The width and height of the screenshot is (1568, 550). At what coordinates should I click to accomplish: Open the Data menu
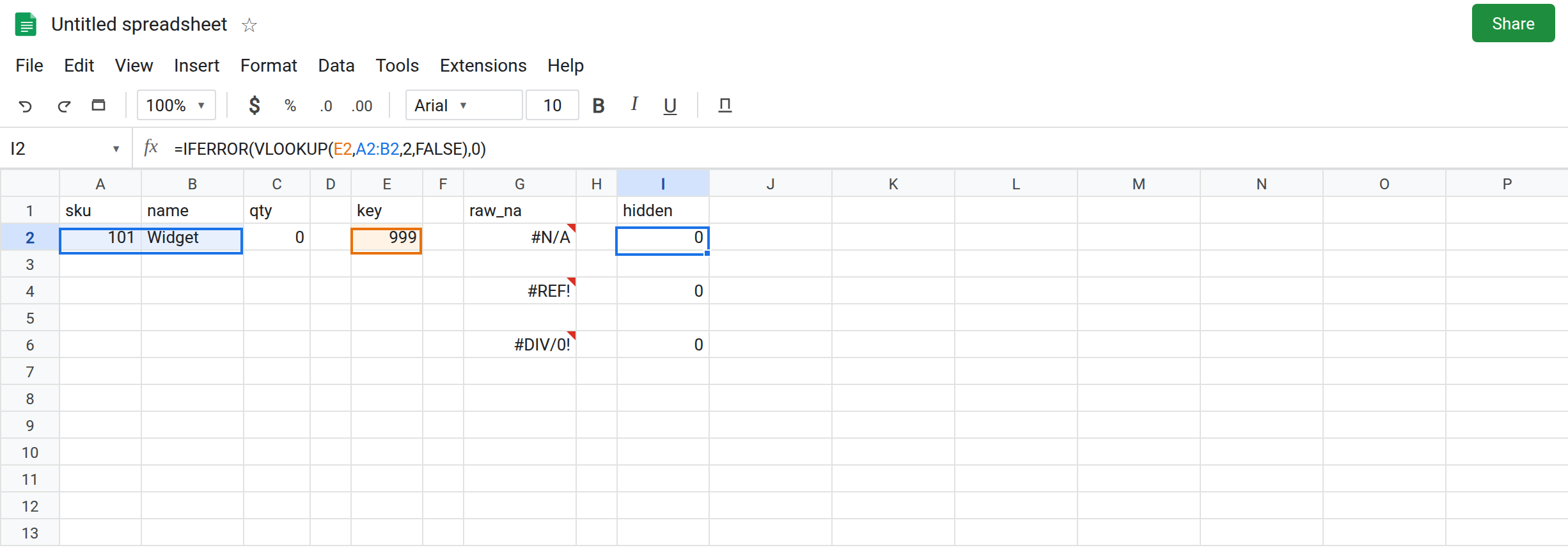(x=336, y=65)
